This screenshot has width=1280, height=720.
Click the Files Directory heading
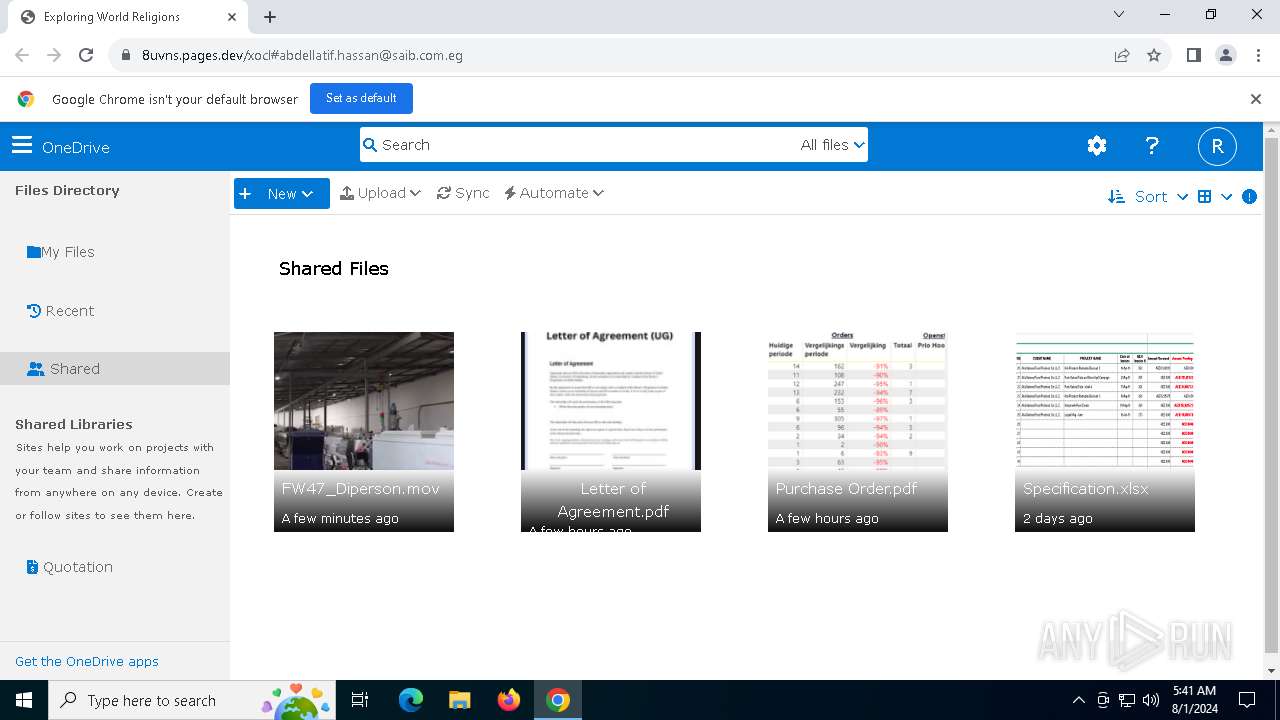[x=67, y=190]
